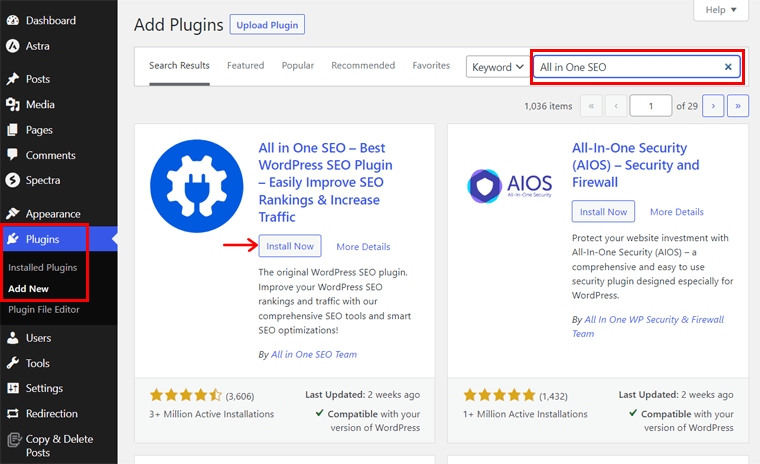Click the Users person icon
The height and width of the screenshot is (464, 760).
pos(13,338)
